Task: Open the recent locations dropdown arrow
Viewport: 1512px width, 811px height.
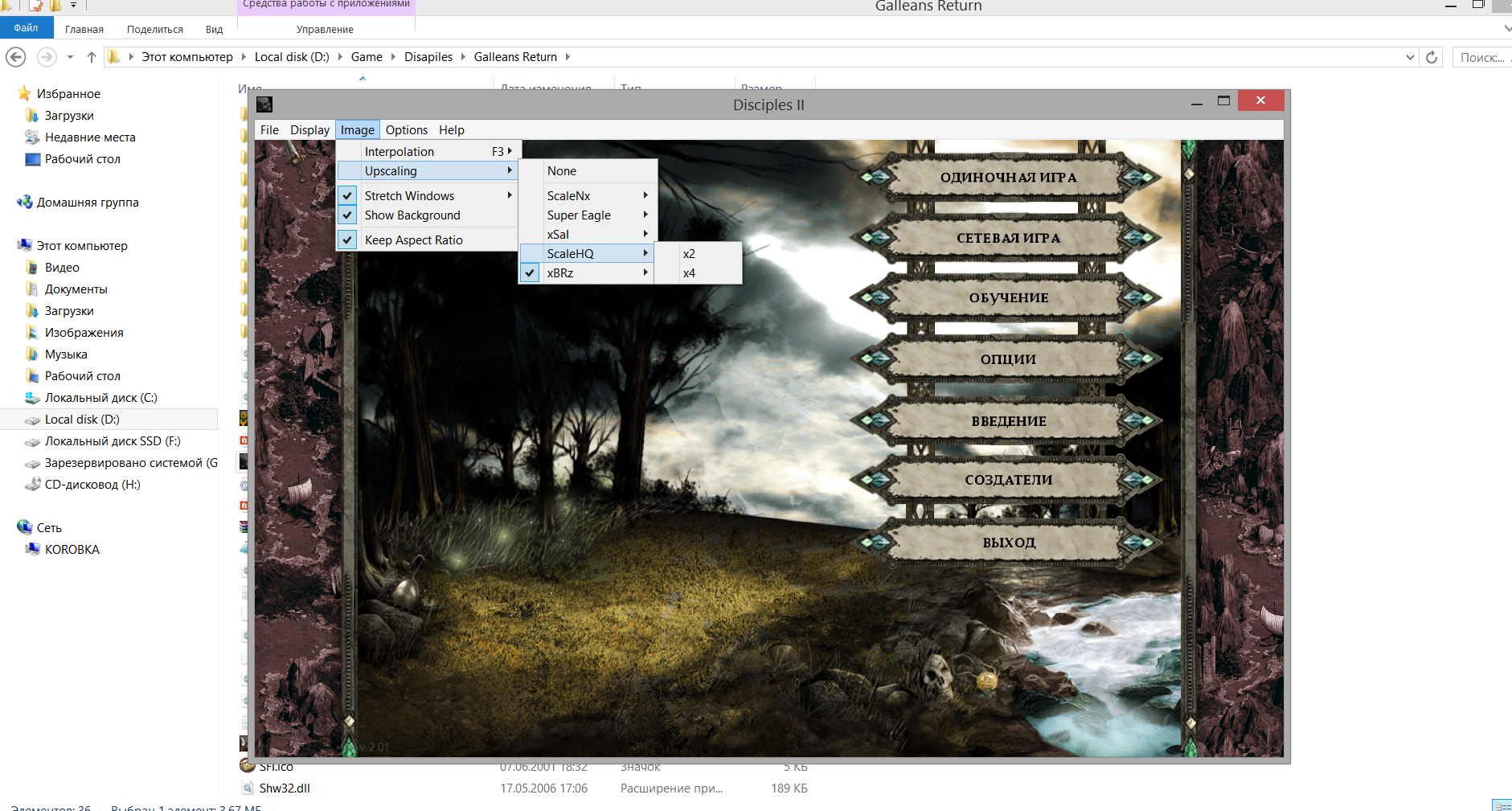Action: coord(70,57)
